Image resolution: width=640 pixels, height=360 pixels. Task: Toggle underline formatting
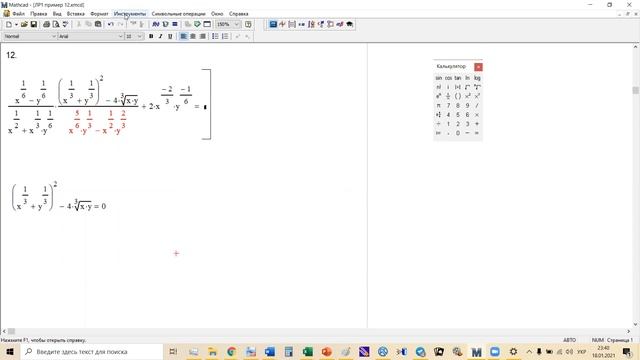pyautogui.click(x=170, y=36)
